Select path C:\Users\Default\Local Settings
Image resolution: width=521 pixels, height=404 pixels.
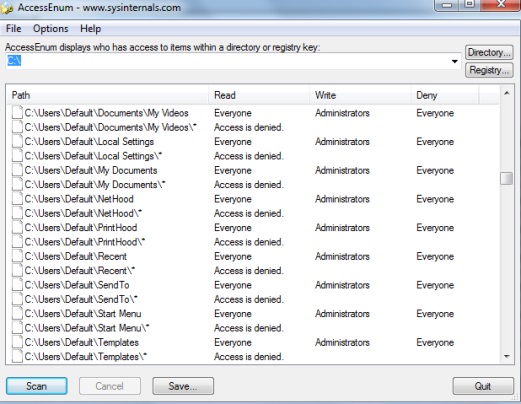click(89, 141)
